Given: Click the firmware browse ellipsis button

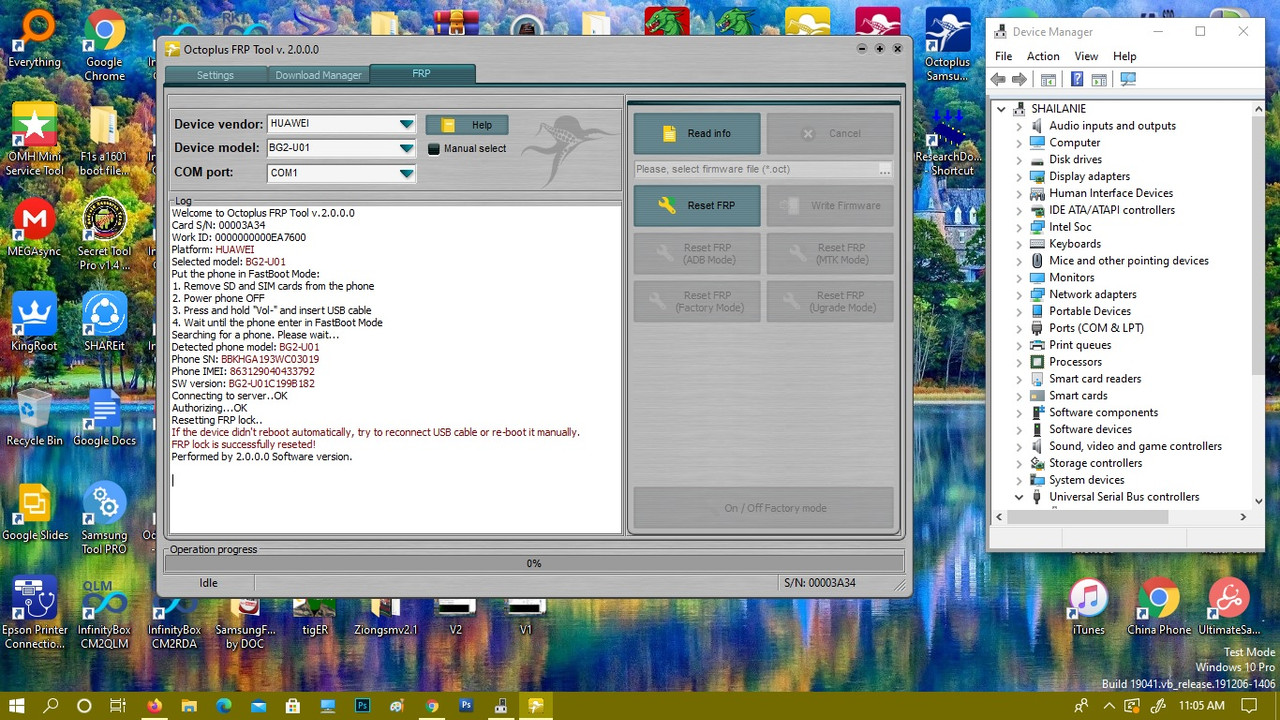Looking at the screenshot, I should [885, 170].
